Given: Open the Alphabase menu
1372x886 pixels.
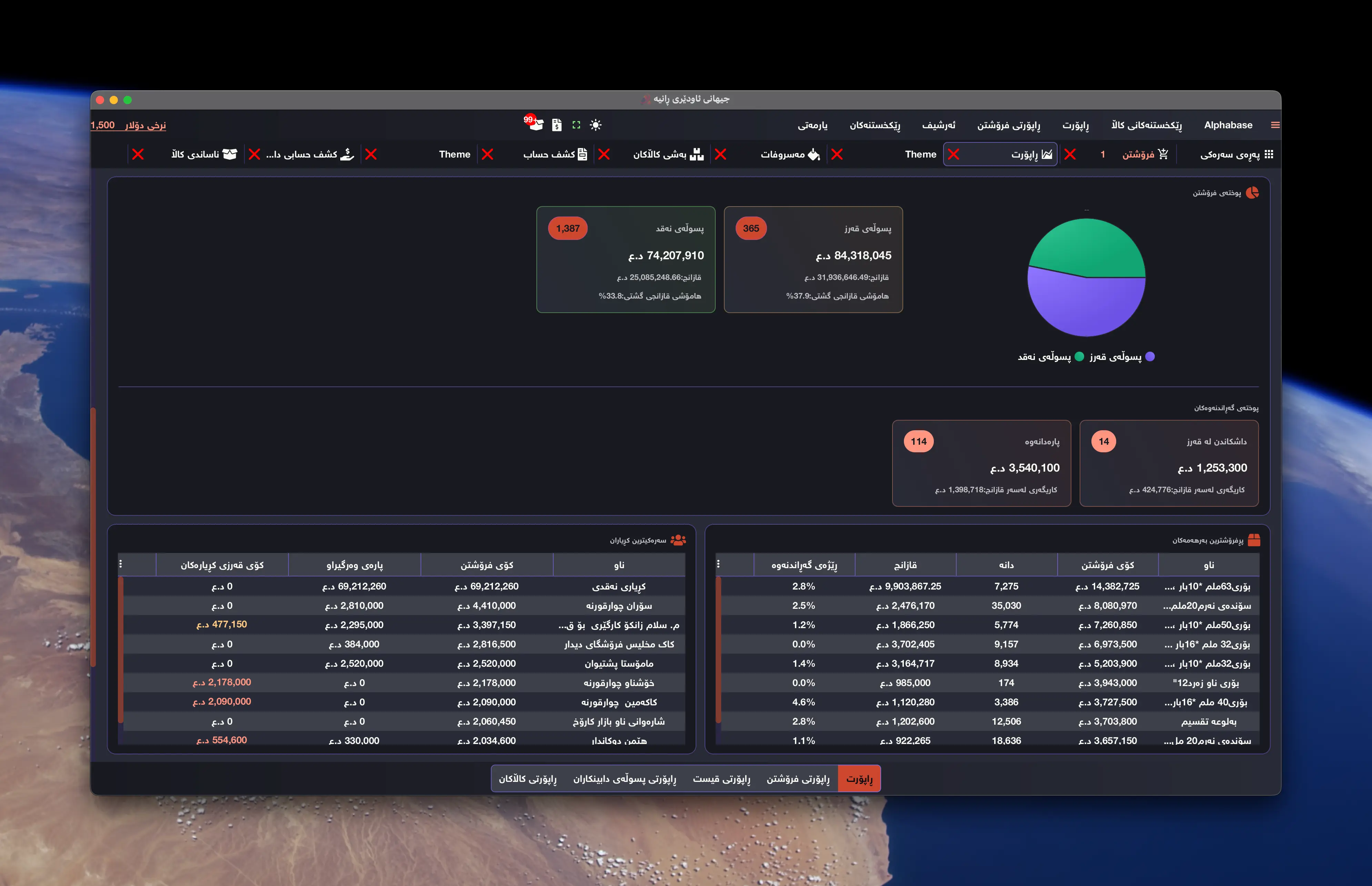Looking at the screenshot, I should [1228, 125].
